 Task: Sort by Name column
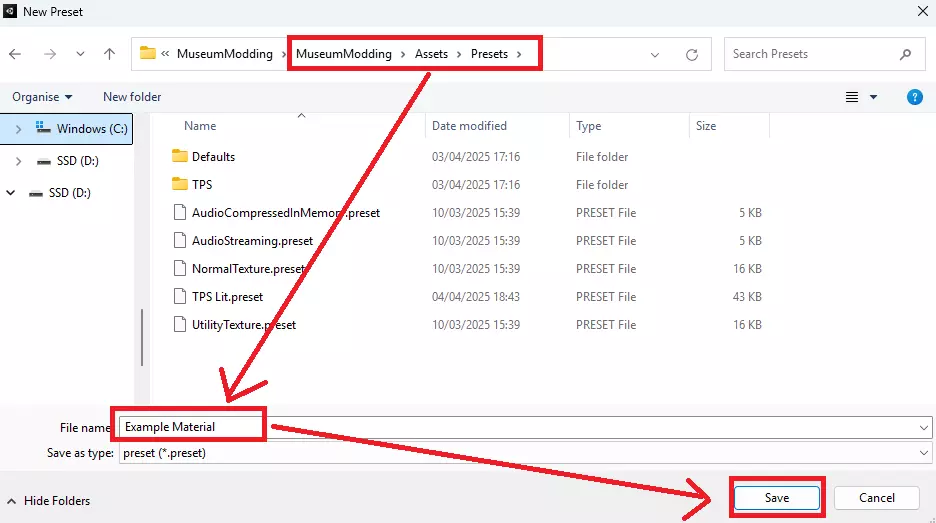coord(200,126)
